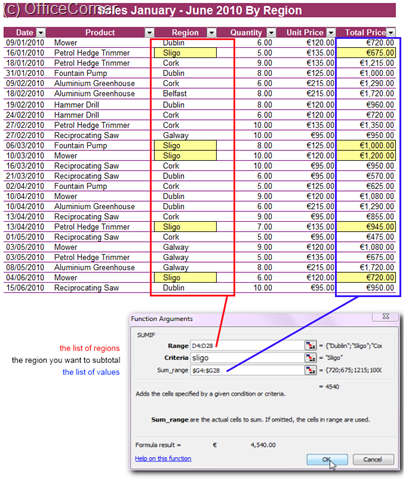
Task: Cancel the SUMIF function dialog
Action: 373,459
